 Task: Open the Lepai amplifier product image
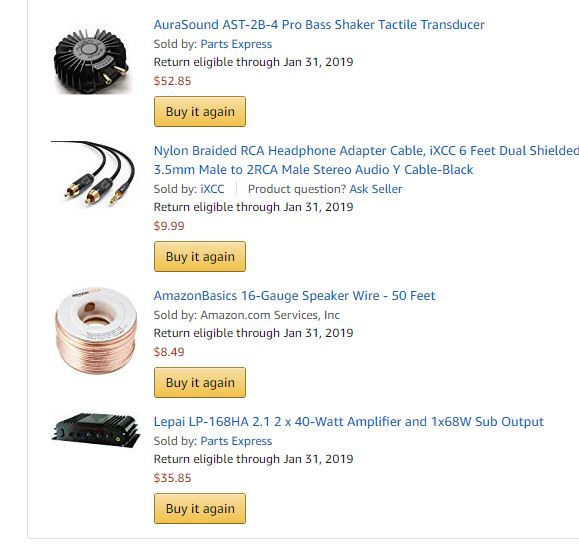pyautogui.click(x=96, y=431)
